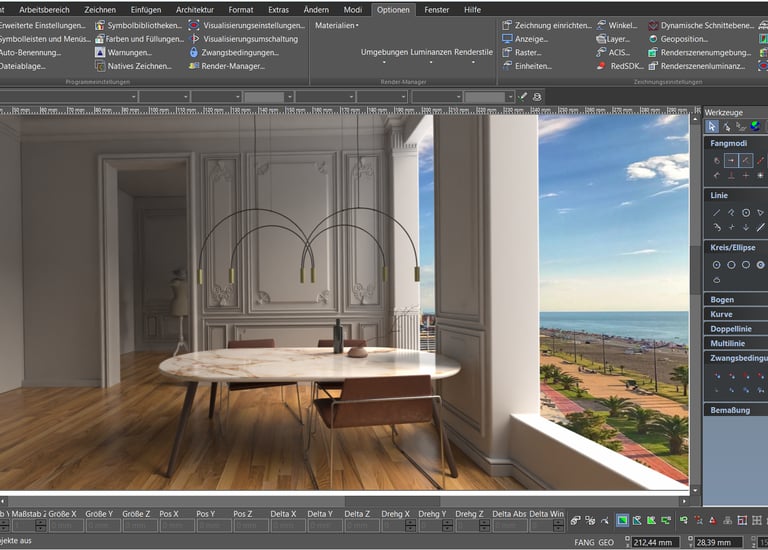Click the Drehg X stepper arrows

click(x=411, y=526)
